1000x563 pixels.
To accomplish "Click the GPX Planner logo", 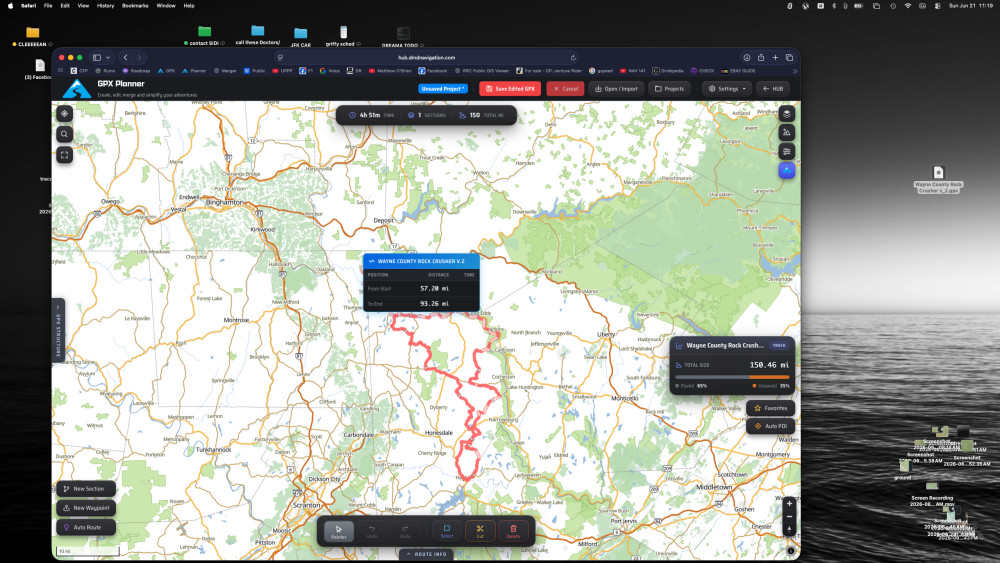I will click(x=77, y=89).
